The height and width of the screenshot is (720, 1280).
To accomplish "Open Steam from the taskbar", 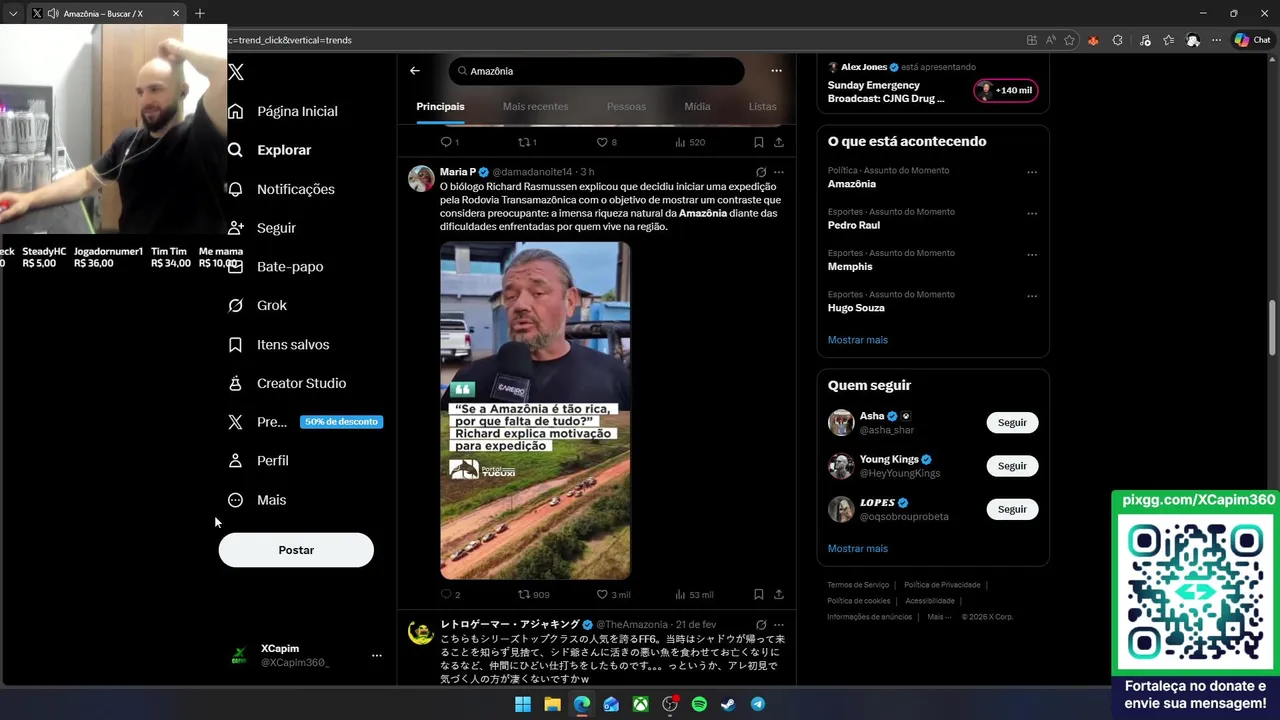I will coord(729,704).
